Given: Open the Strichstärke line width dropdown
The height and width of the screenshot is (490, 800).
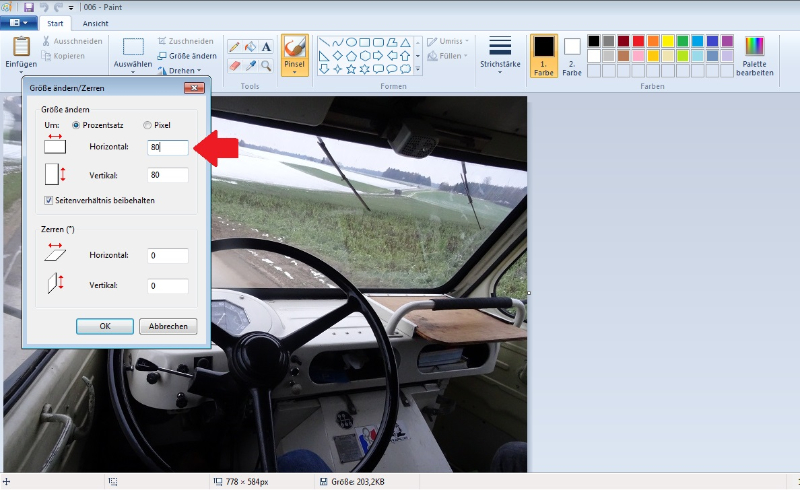Looking at the screenshot, I should coord(500,54).
